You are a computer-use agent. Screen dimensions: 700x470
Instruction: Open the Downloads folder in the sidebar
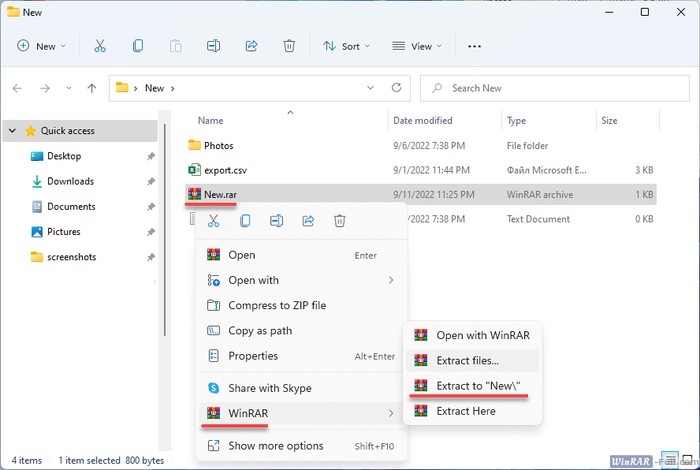point(70,181)
